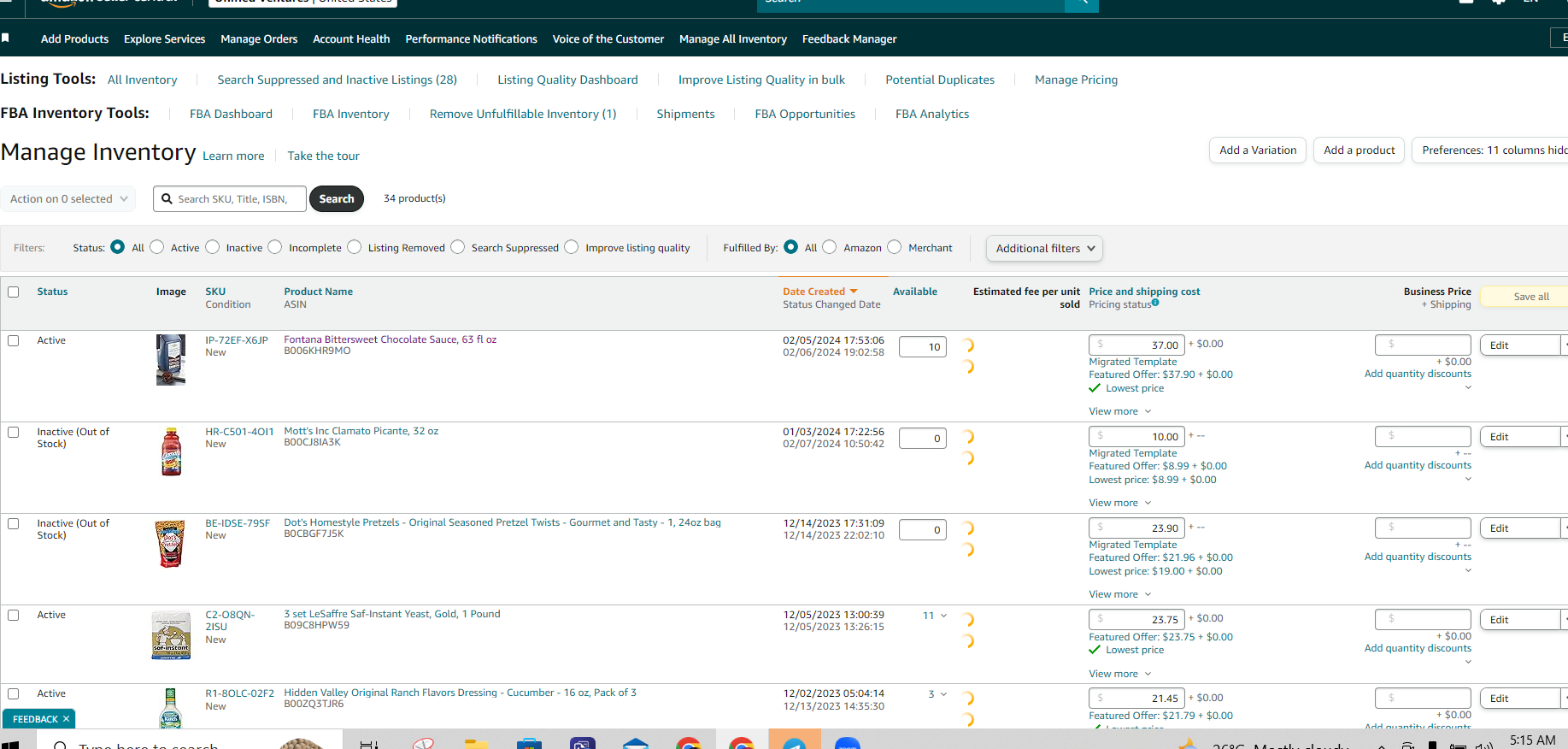Click the available quantity field showing 10
This screenshot has height=749, width=1568.
pyautogui.click(x=923, y=347)
